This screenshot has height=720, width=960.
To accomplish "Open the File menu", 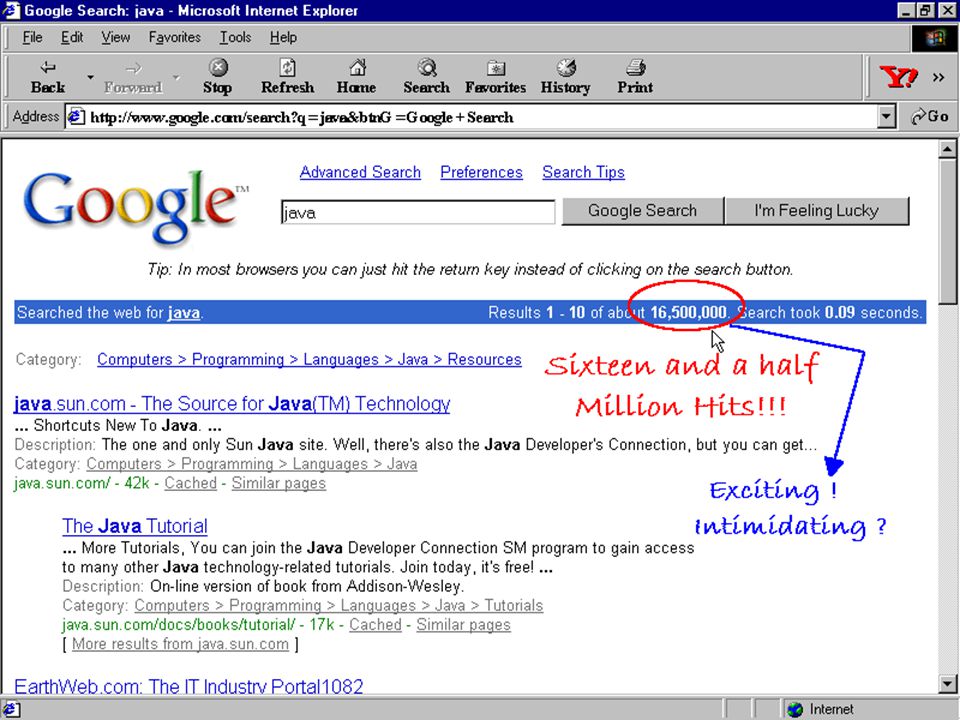I will coord(32,37).
